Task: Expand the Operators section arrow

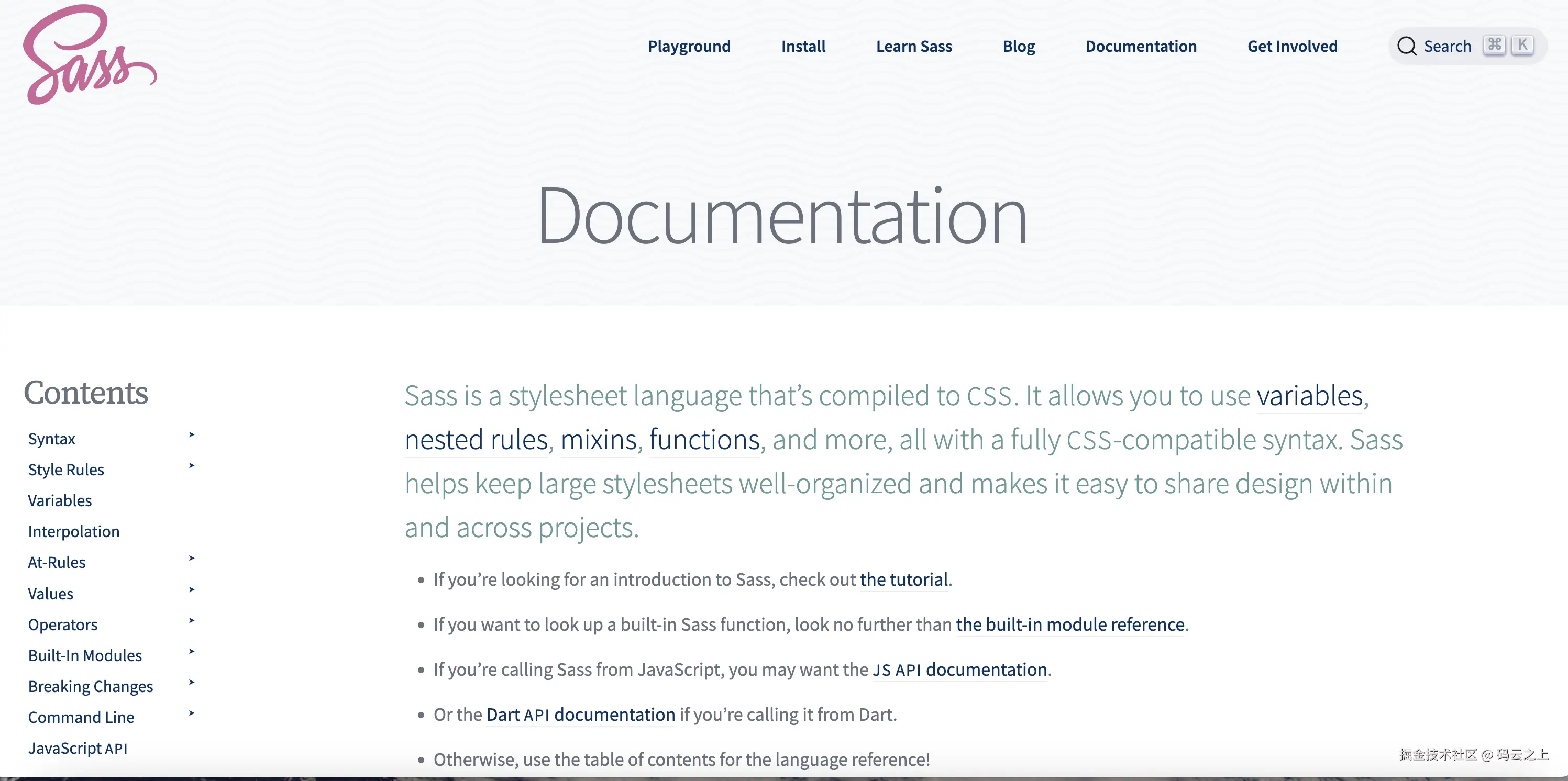Action: (x=191, y=620)
